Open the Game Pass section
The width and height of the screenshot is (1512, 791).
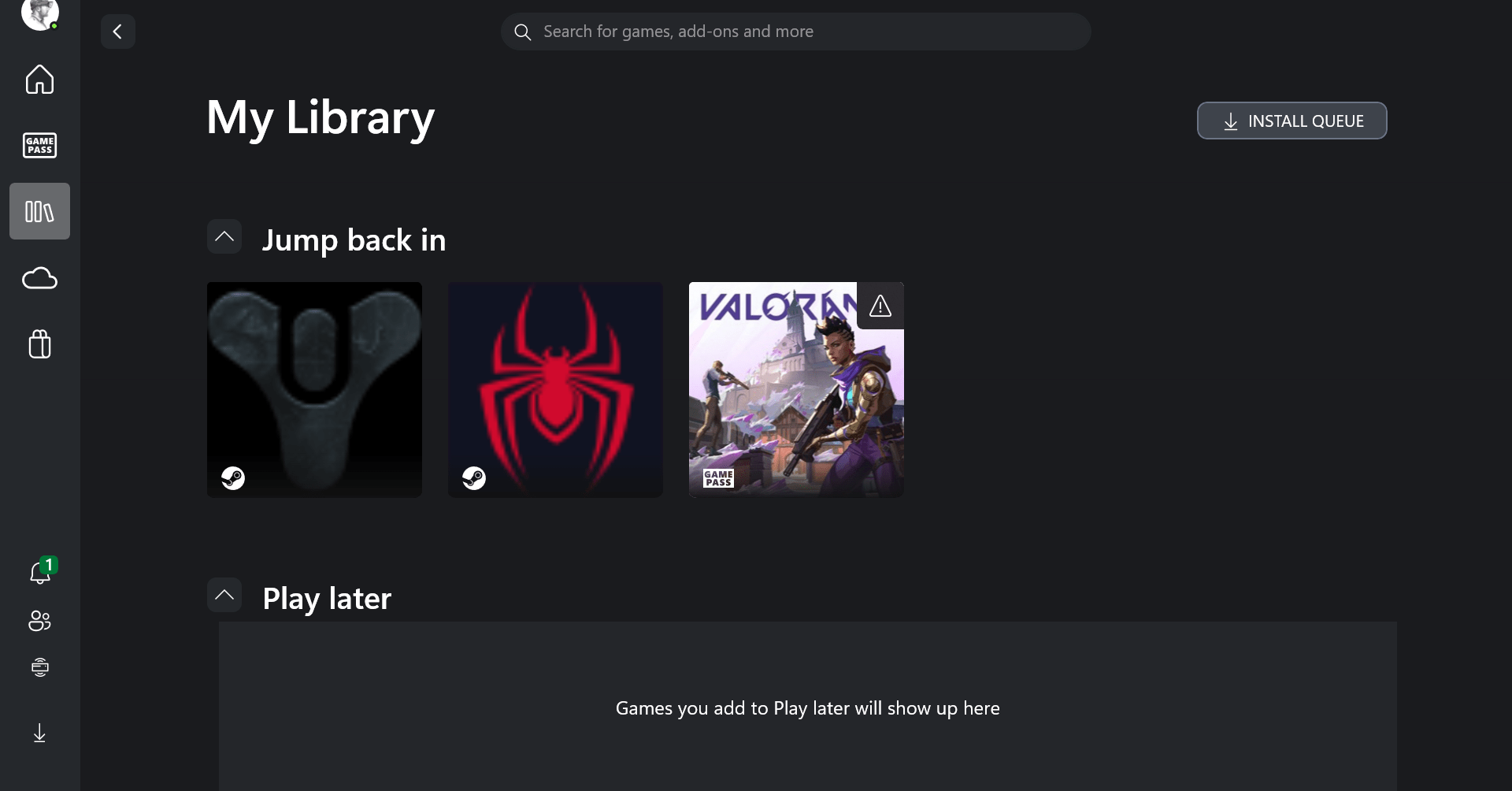point(39,145)
